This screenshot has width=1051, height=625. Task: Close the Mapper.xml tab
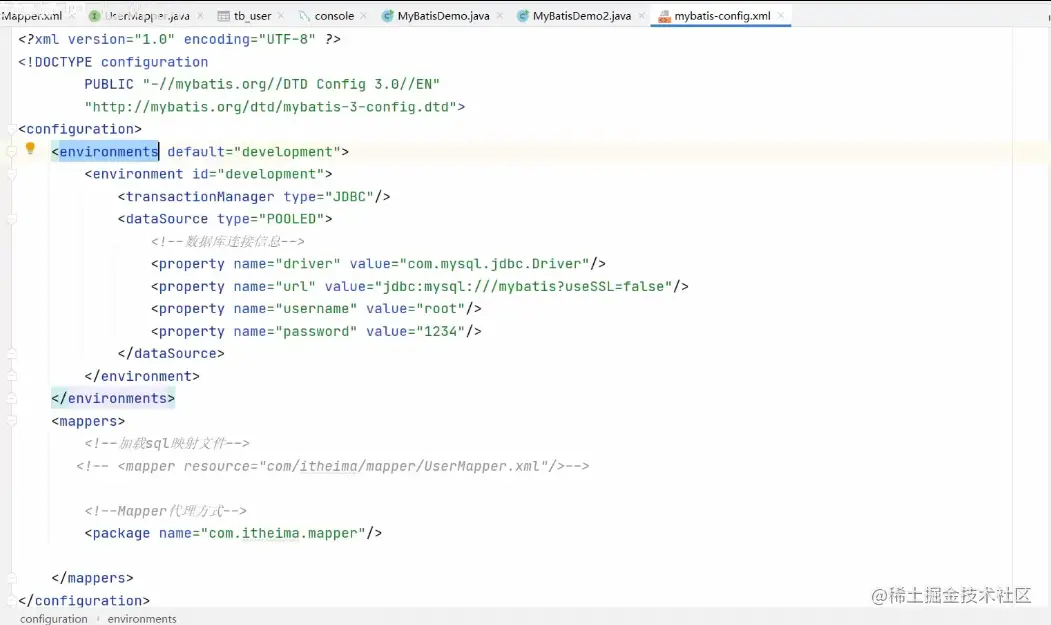tap(72, 15)
